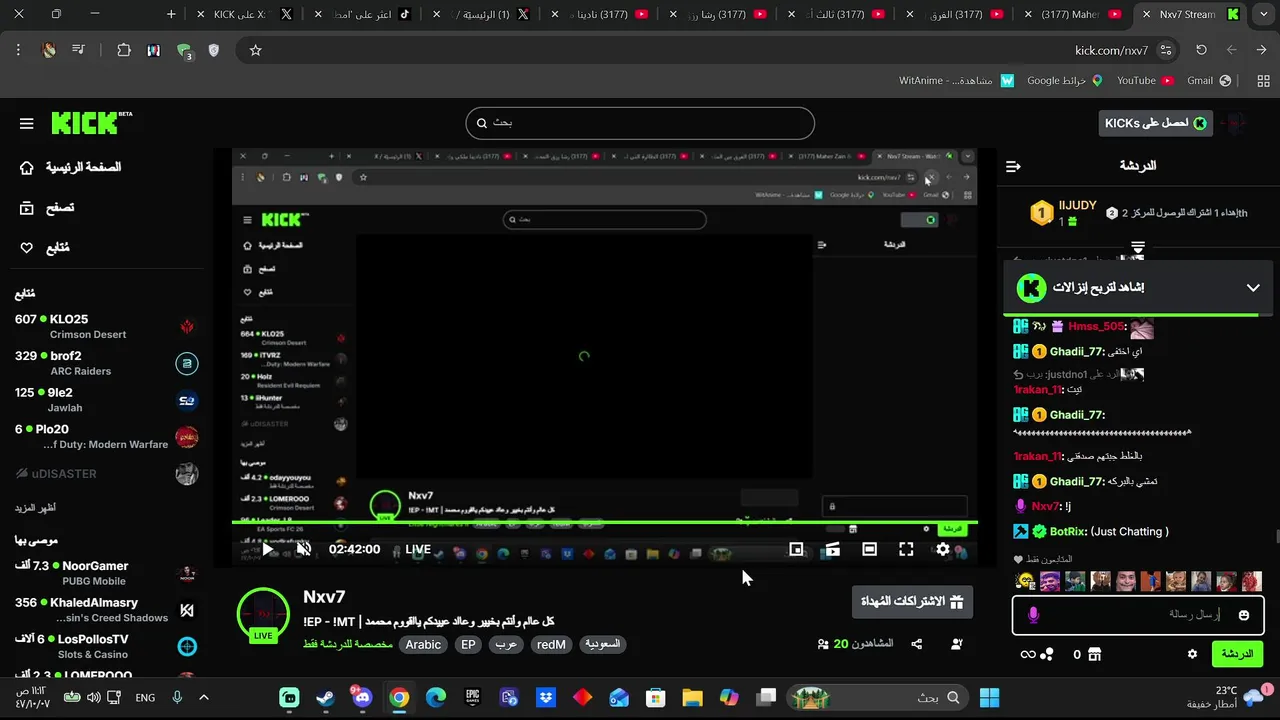Click the Arabic tag
1280x720 pixels.
pos(423,645)
